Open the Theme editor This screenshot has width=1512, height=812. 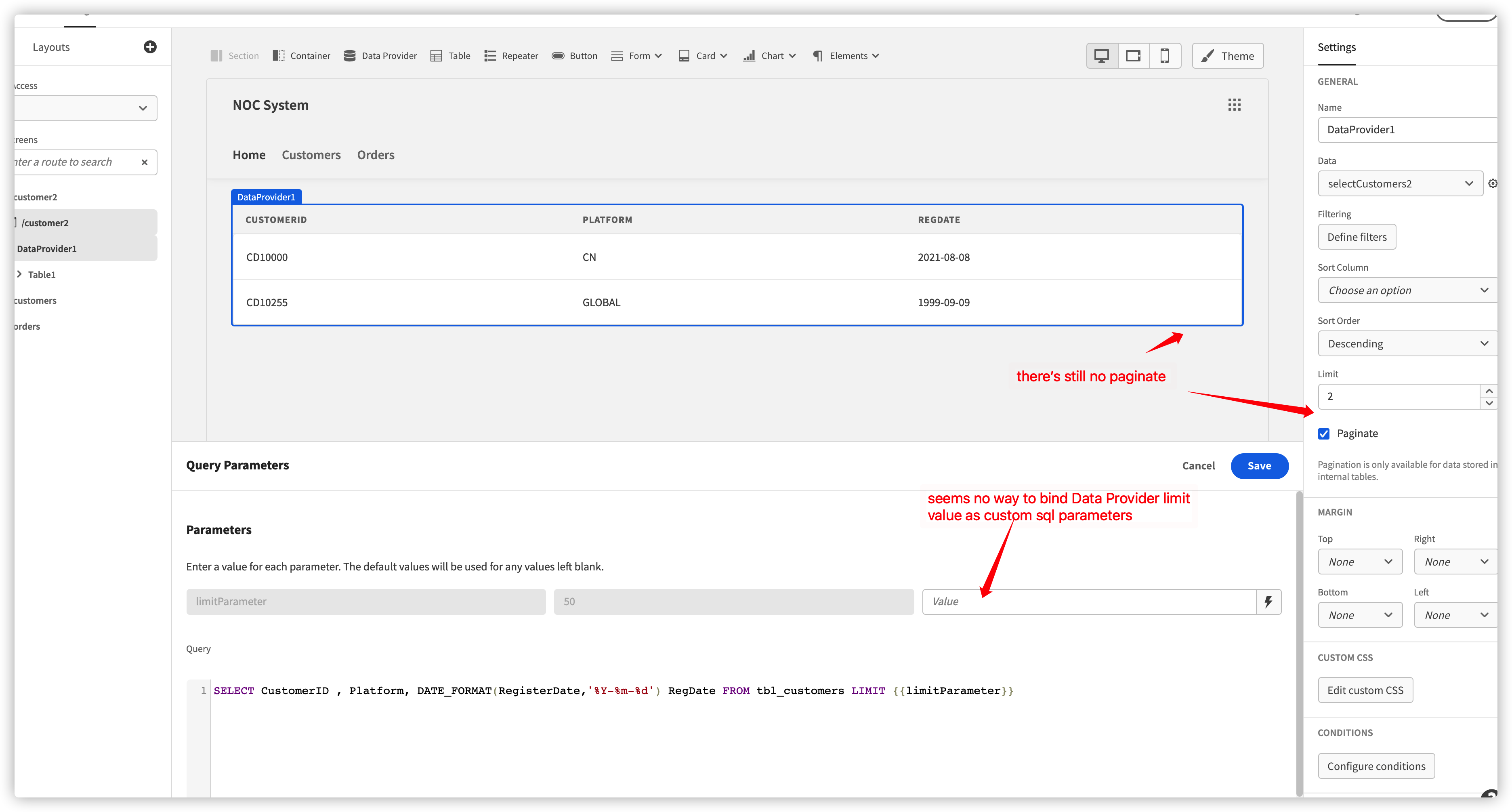1227,55
